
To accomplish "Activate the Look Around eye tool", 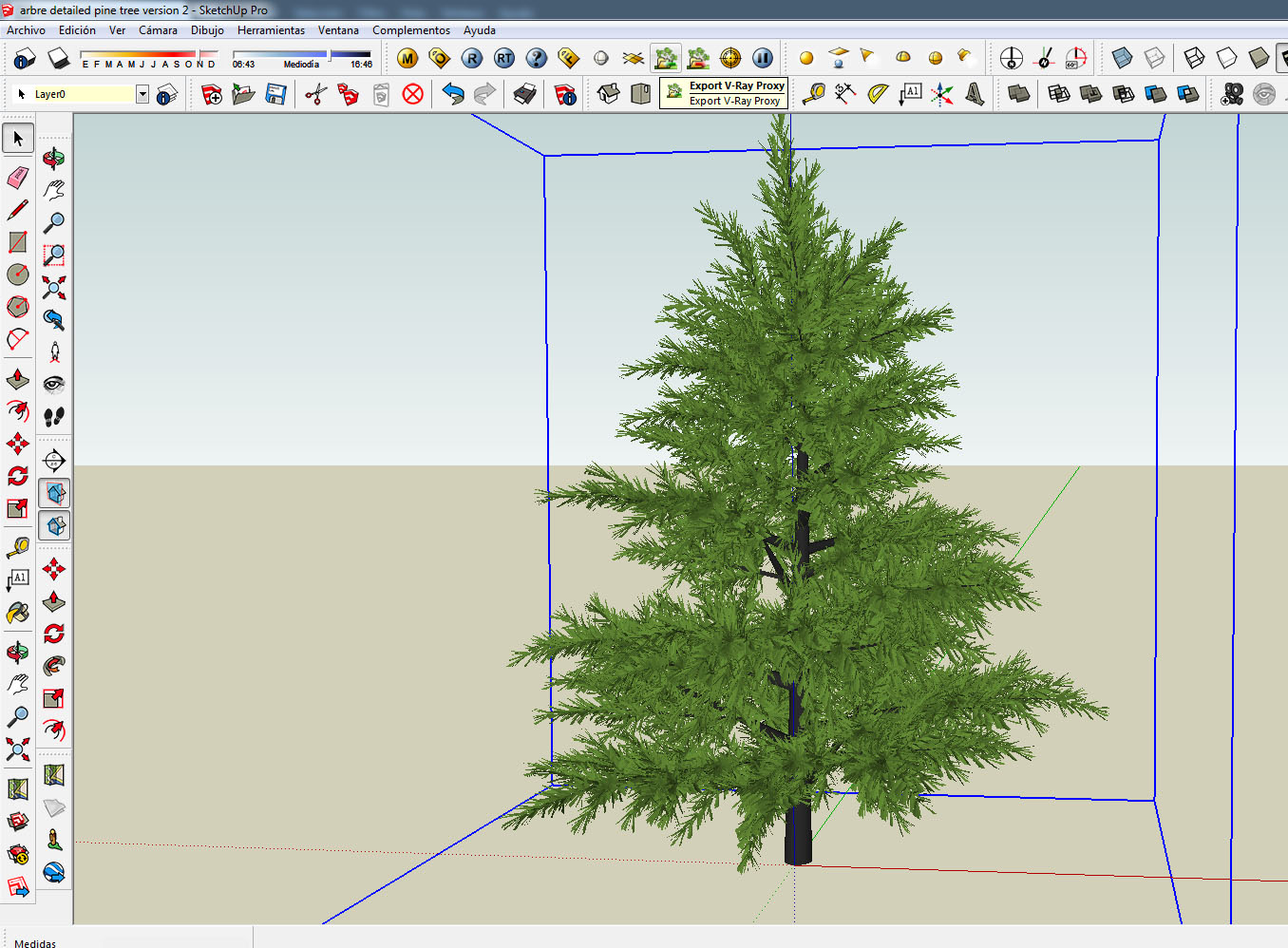I will (54, 384).
